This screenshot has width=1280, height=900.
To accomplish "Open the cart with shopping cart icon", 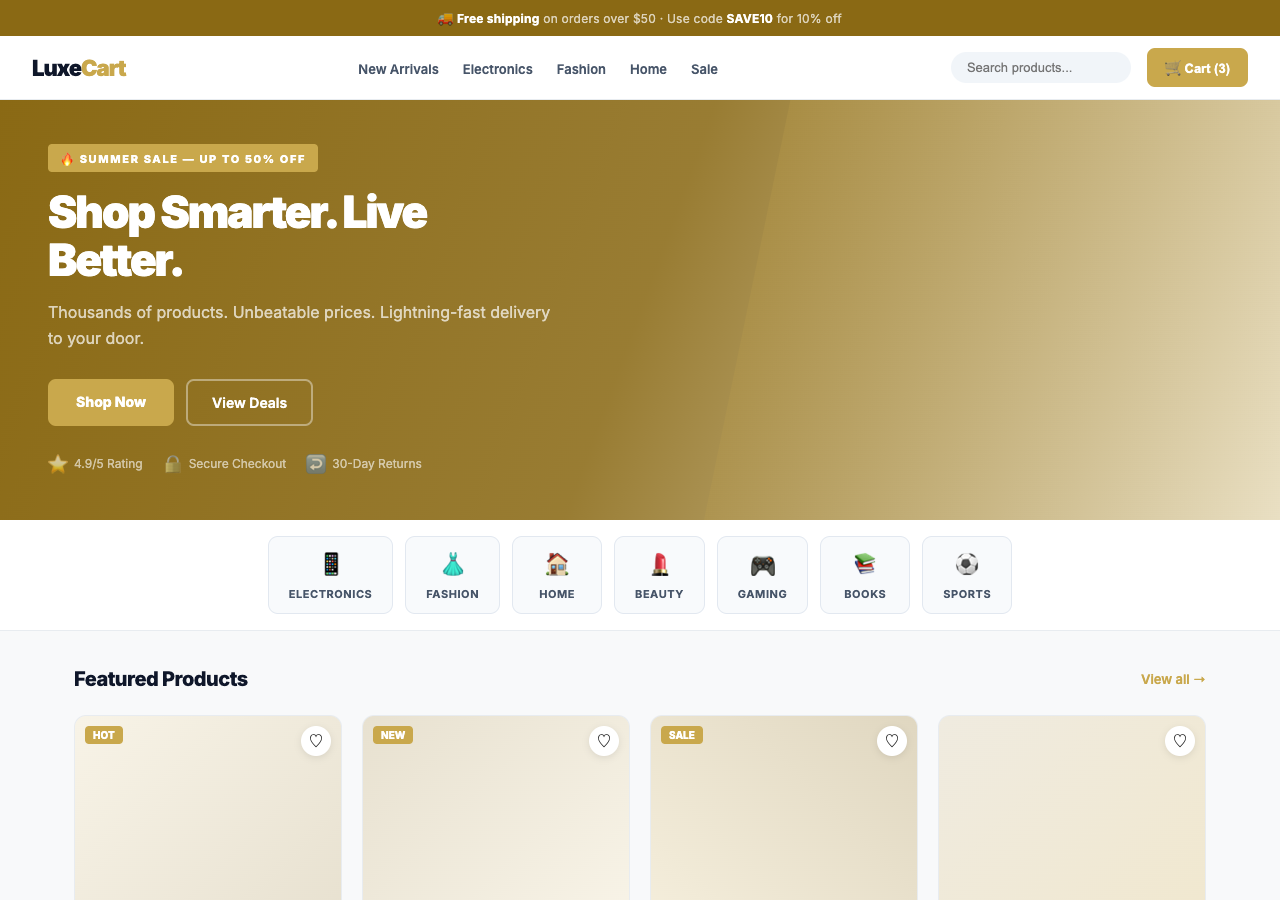I will (1196, 67).
